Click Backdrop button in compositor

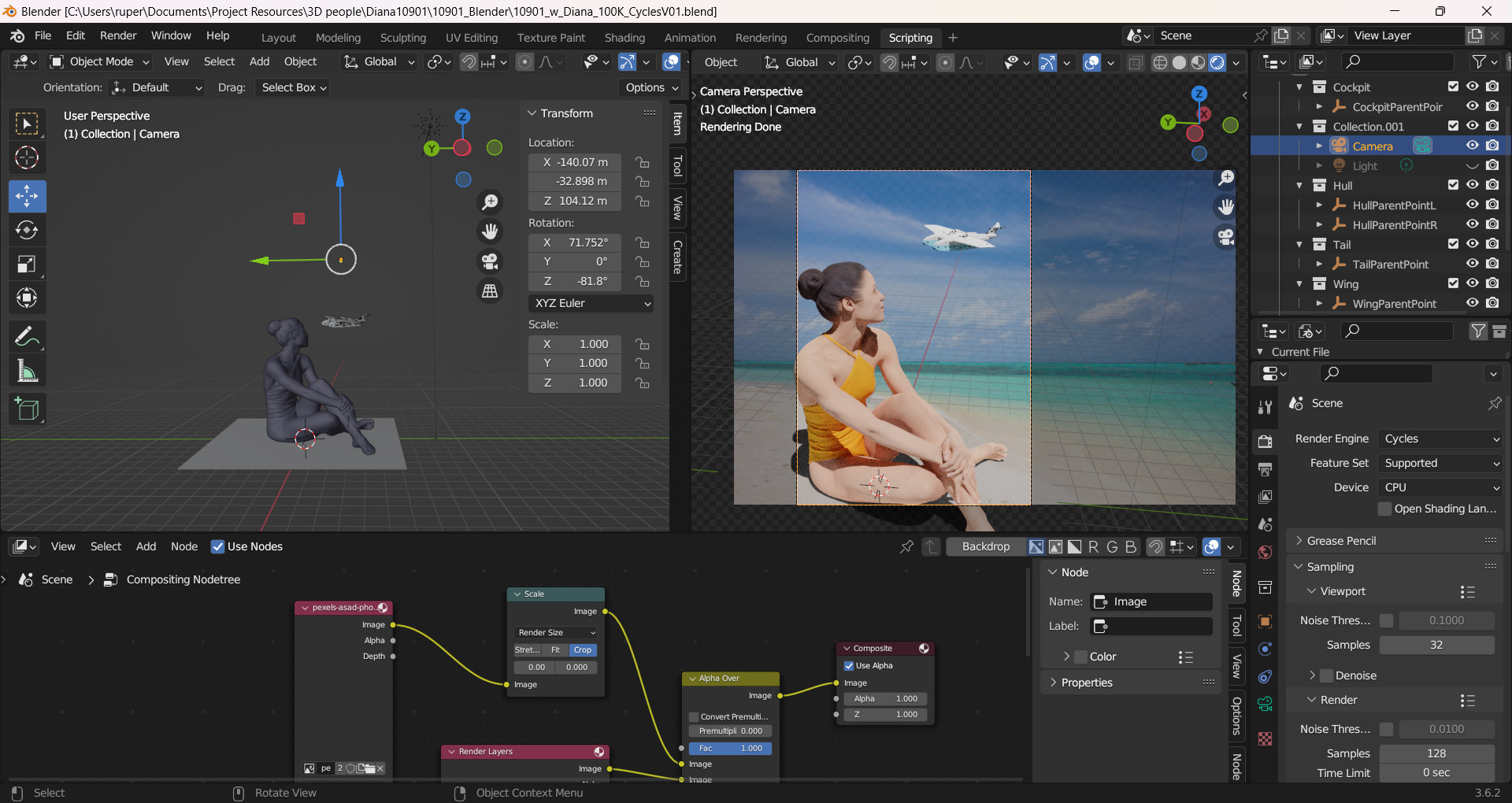coord(986,546)
